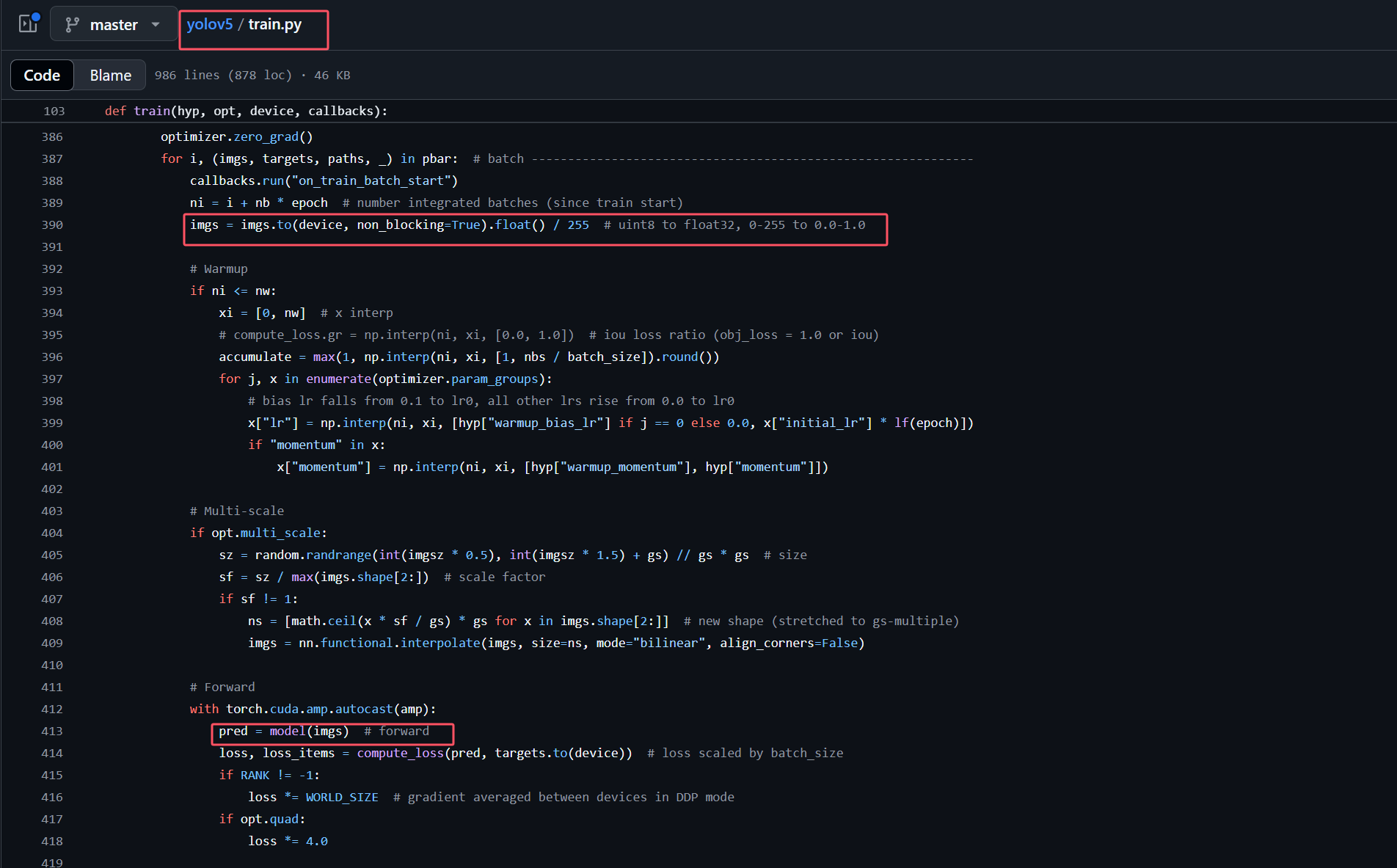Open the yolov5 breadcrumb link
1397x868 pixels.
click(x=209, y=24)
